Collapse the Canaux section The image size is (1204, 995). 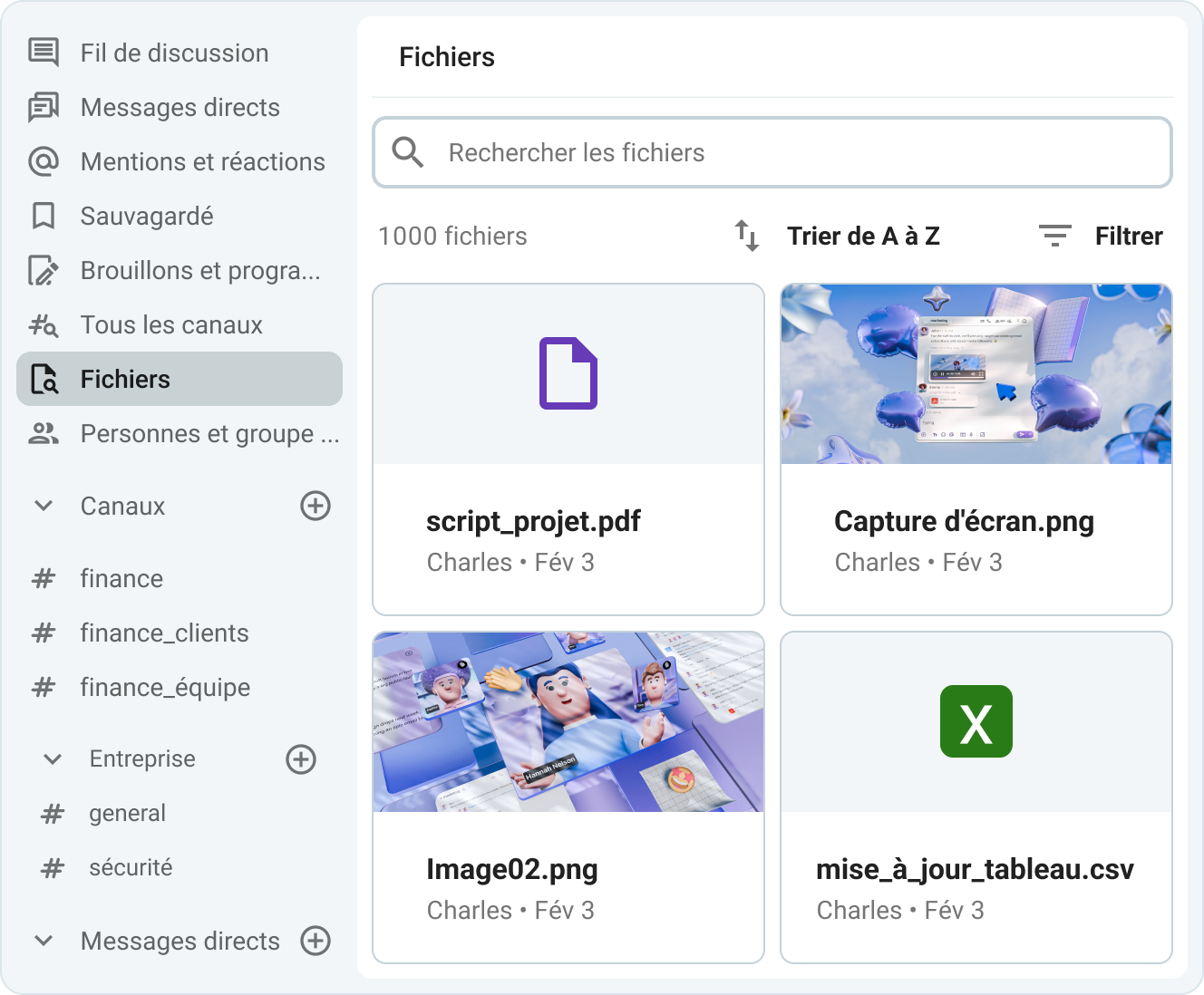pyautogui.click(x=43, y=506)
